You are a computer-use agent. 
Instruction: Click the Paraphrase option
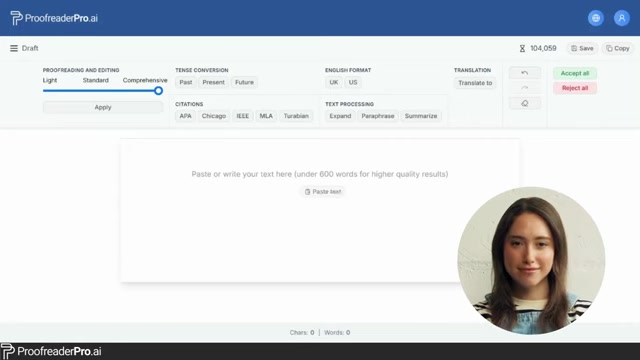[x=378, y=116]
